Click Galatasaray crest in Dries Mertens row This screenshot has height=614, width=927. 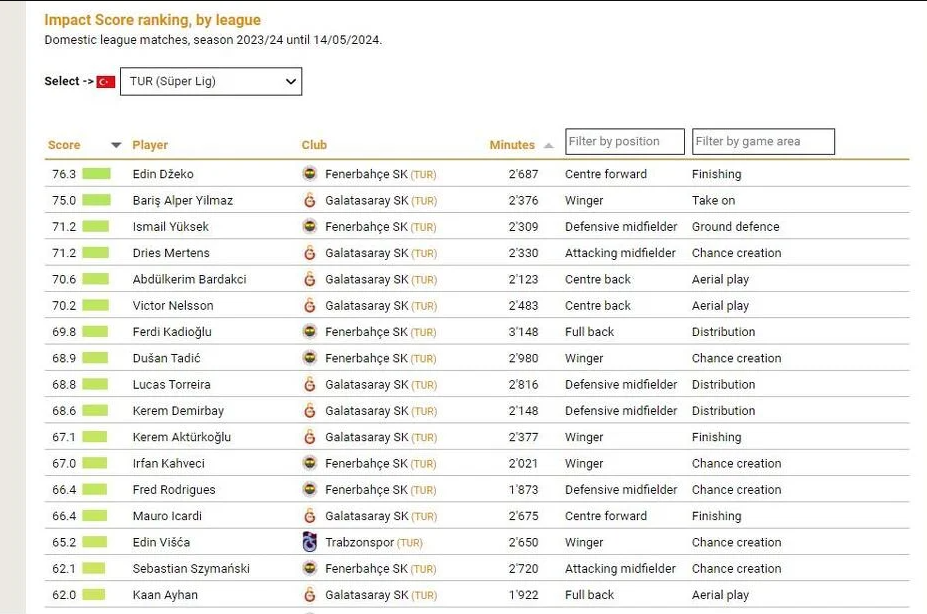coord(309,253)
